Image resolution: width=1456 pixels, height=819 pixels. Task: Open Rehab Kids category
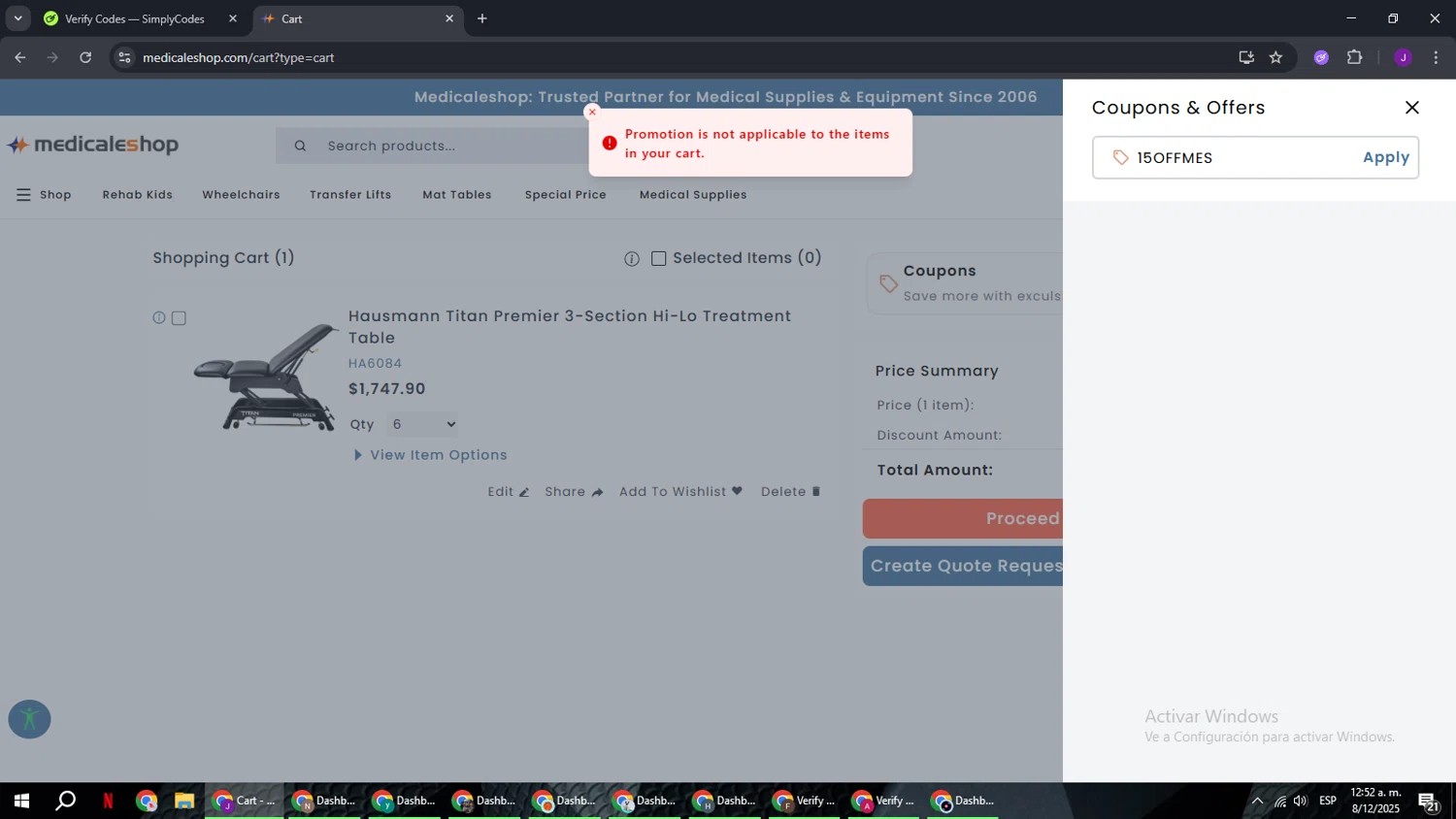[138, 195]
